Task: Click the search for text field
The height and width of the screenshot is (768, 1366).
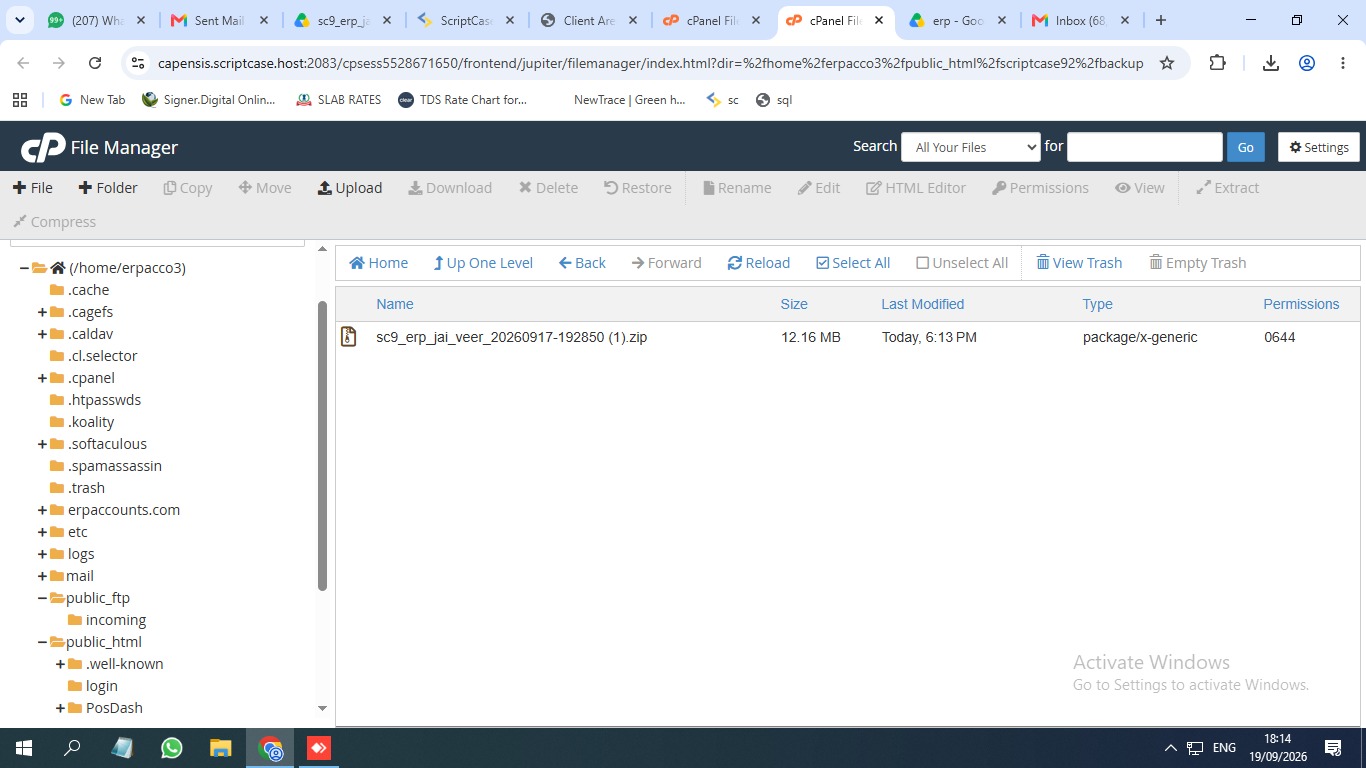Action: click(1145, 147)
